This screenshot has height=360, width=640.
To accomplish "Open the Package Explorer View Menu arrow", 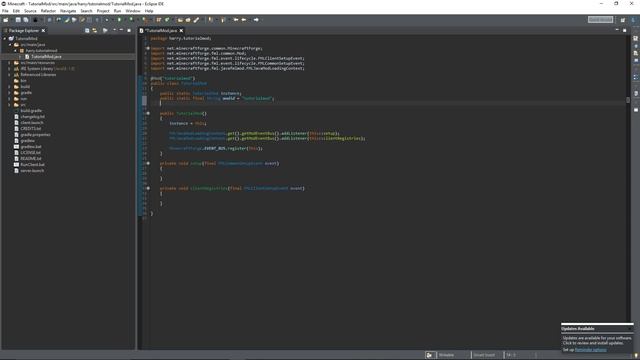I will 114,30.
